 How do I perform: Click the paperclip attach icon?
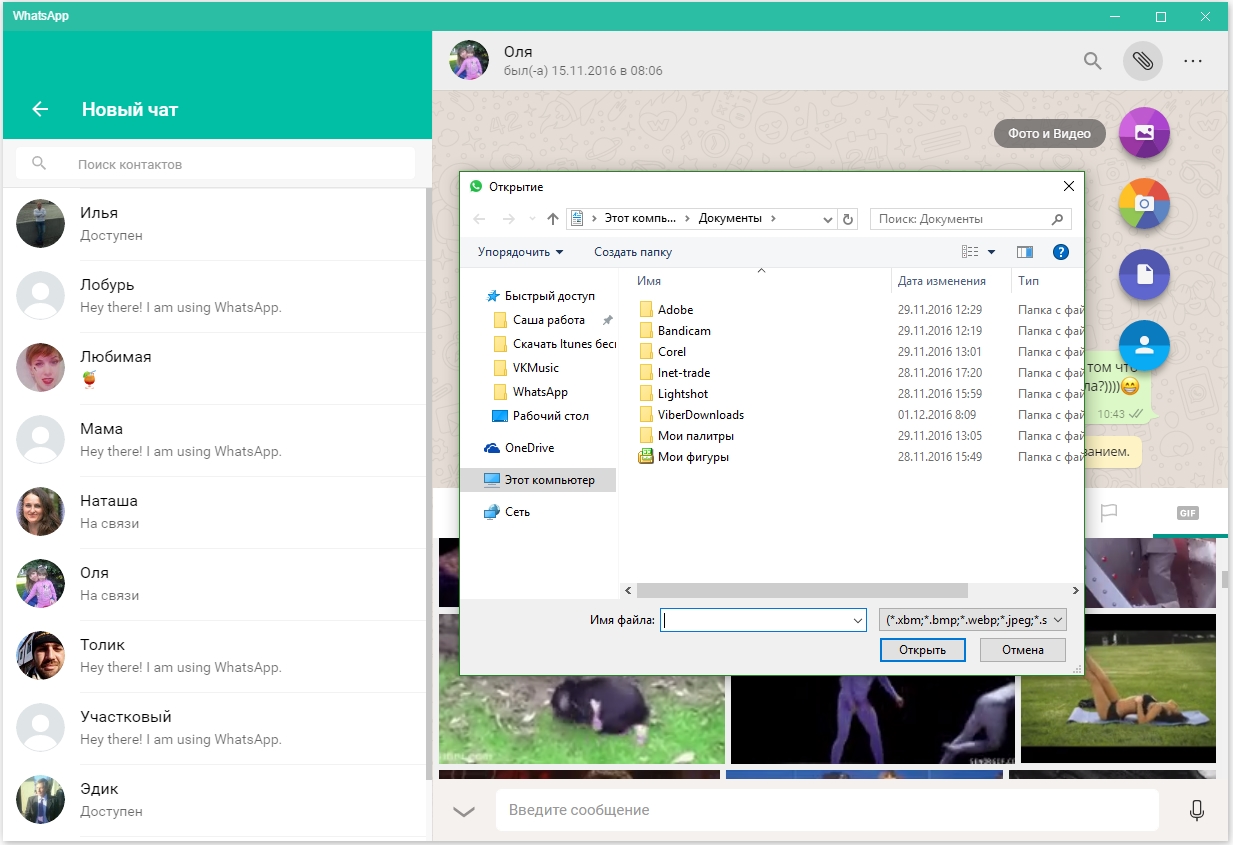coord(1142,61)
